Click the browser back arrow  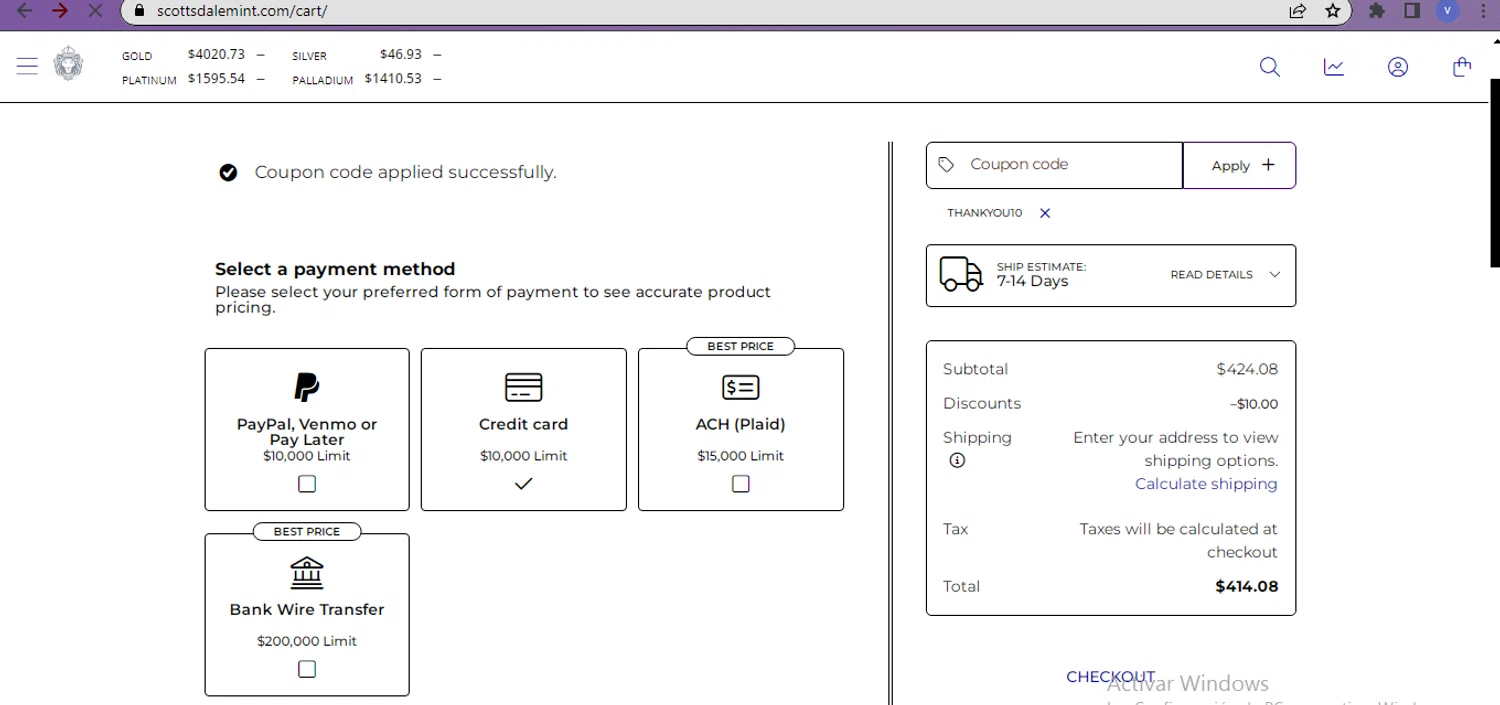coord(25,11)
